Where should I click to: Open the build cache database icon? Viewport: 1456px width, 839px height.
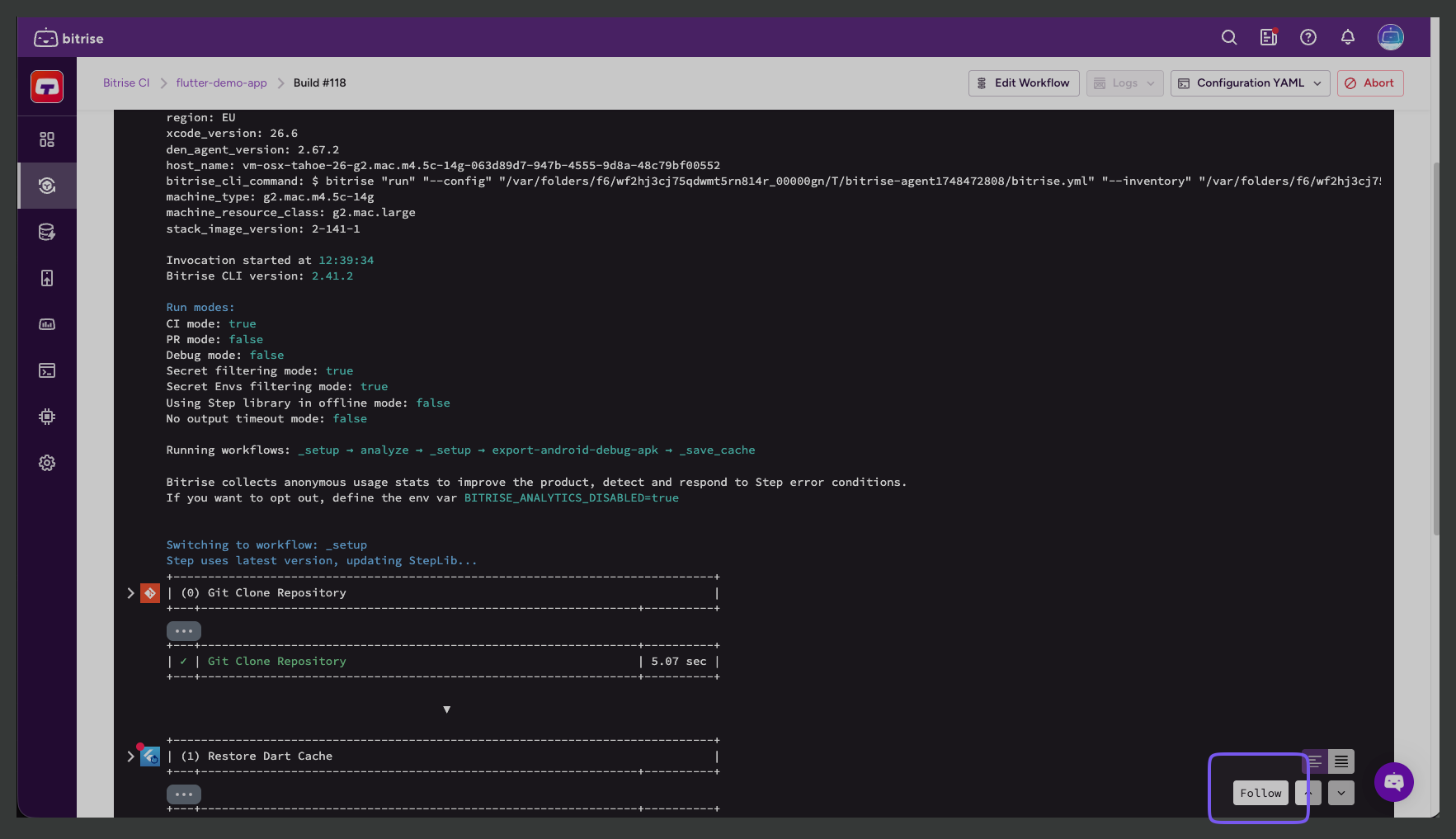pos(47,232)
